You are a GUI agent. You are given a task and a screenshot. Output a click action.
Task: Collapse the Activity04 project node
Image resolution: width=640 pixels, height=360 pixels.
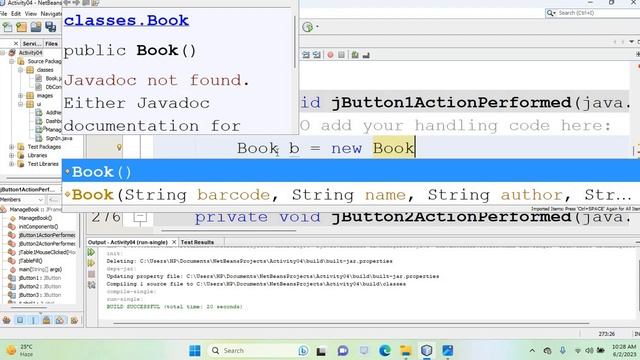click(3, 53)
